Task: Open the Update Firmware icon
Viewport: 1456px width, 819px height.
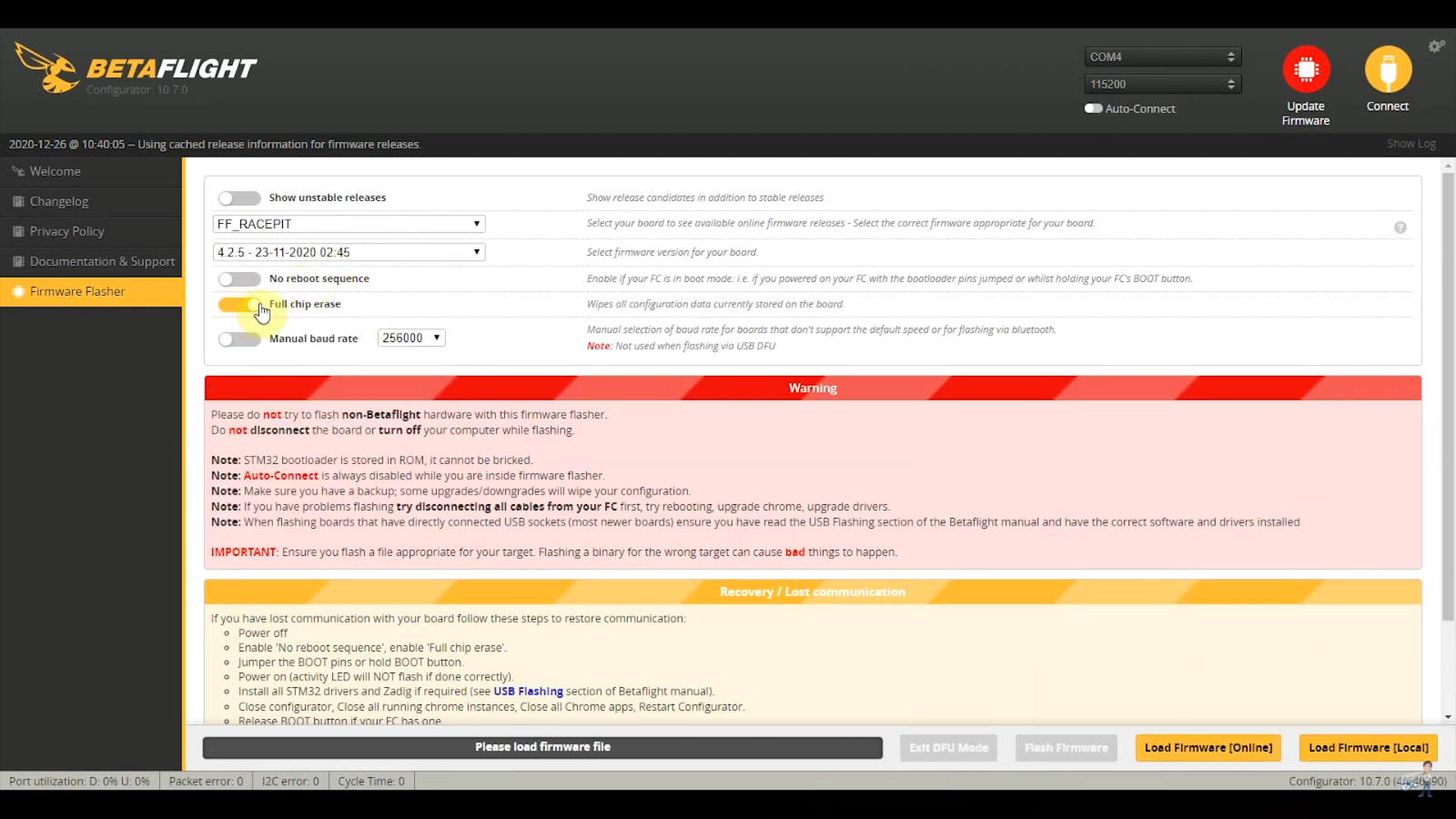Action: pyautogui.click(x=1305, y=68)
